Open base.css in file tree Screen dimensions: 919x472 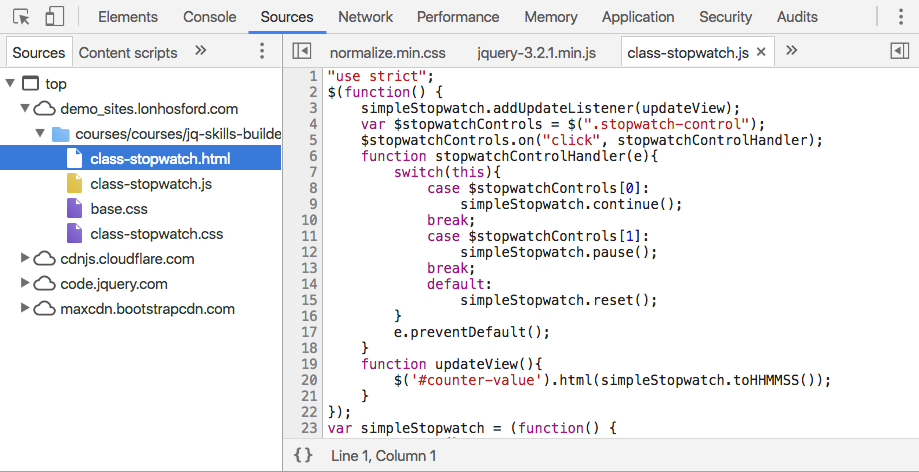119,209
